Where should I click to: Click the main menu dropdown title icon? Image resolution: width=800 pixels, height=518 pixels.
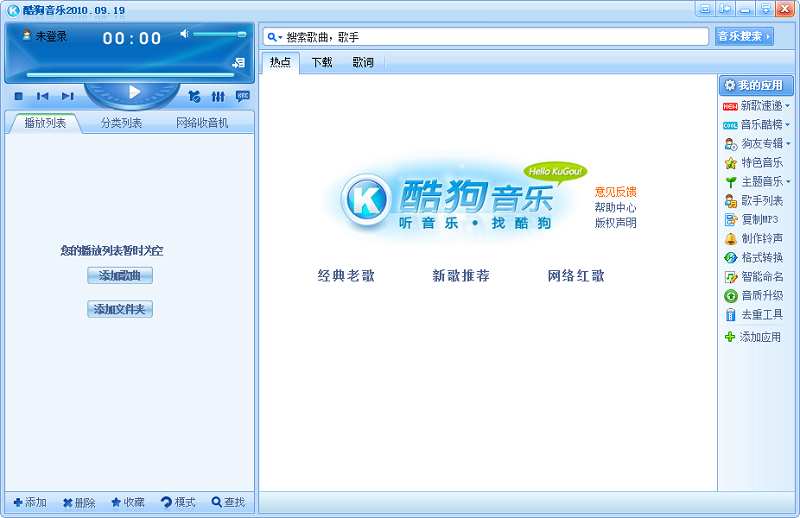tap(765, 9)
